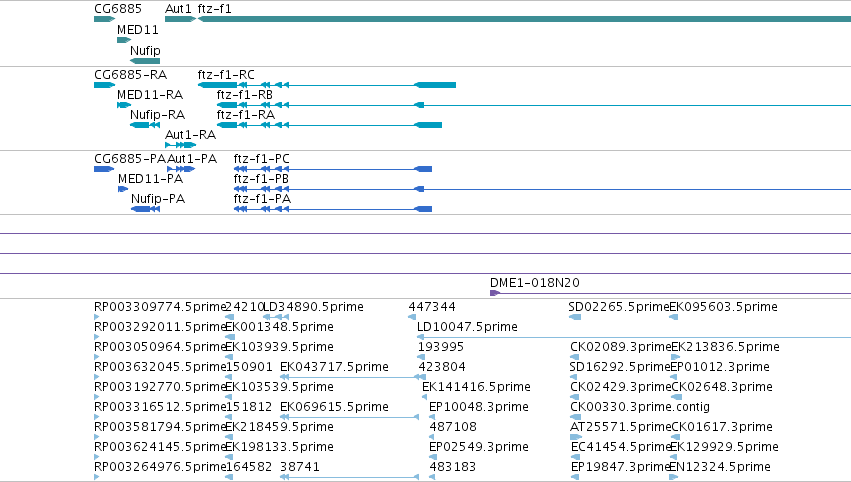The width and height of the screenshot is (851, 482).
Task: Select the 447344 feature label
Action: (x=432, y=307)
